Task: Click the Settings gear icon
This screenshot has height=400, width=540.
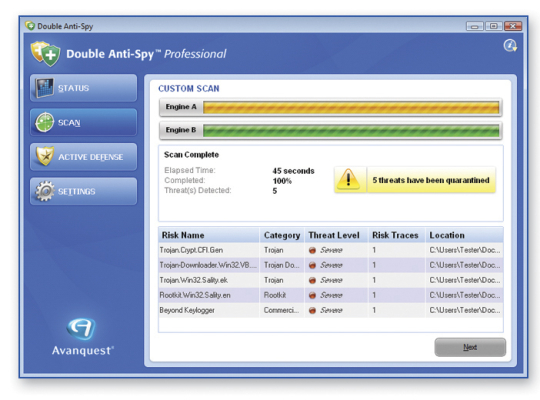Action: [x=45, y=191]
